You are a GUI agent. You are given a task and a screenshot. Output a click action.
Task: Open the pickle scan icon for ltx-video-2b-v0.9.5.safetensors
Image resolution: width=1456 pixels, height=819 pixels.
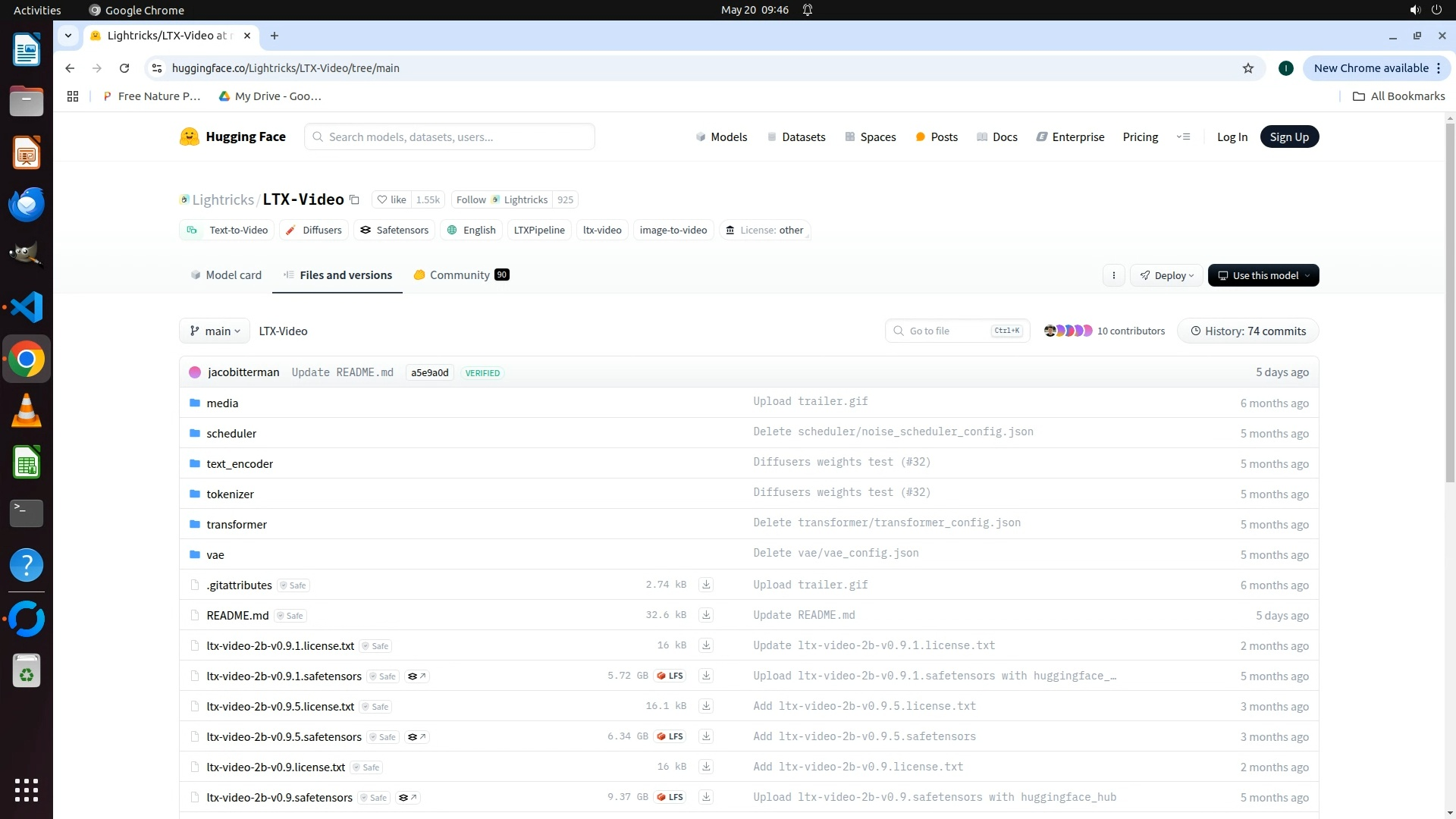coord(416,737)
